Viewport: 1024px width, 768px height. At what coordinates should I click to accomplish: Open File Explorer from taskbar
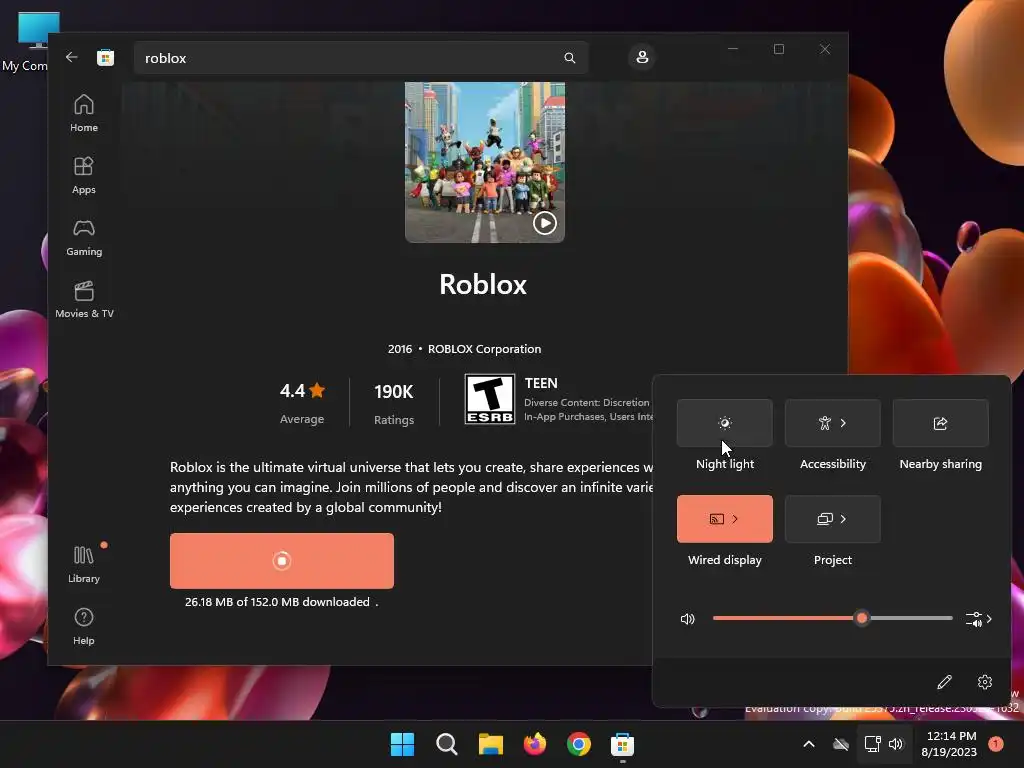490,744
